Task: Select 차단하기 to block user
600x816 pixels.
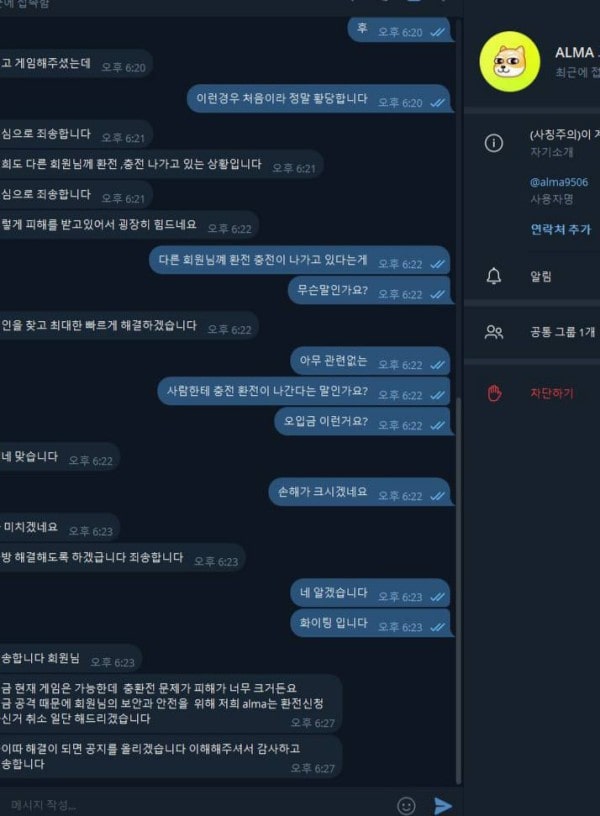Action: (552, 393)
